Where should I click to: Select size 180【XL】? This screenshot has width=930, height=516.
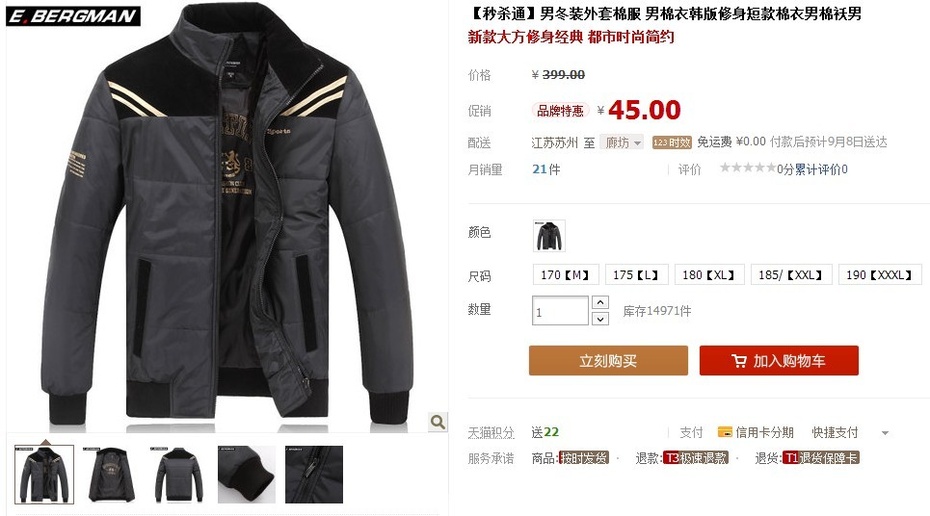coord(709,275)
